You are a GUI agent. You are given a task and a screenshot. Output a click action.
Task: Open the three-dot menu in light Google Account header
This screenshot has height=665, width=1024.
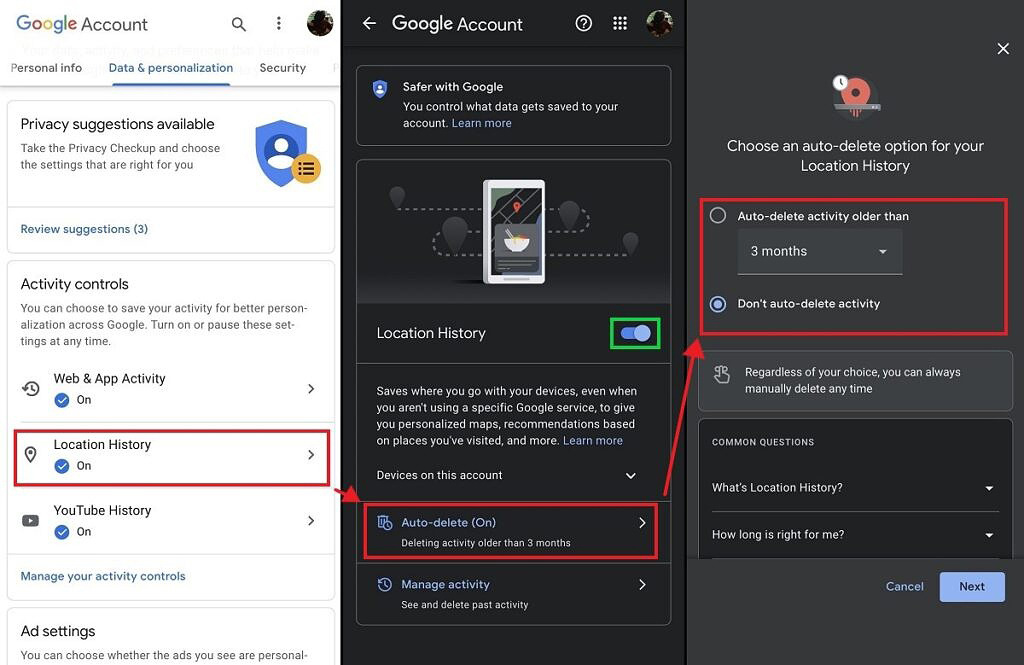click(x=279, y=24)
